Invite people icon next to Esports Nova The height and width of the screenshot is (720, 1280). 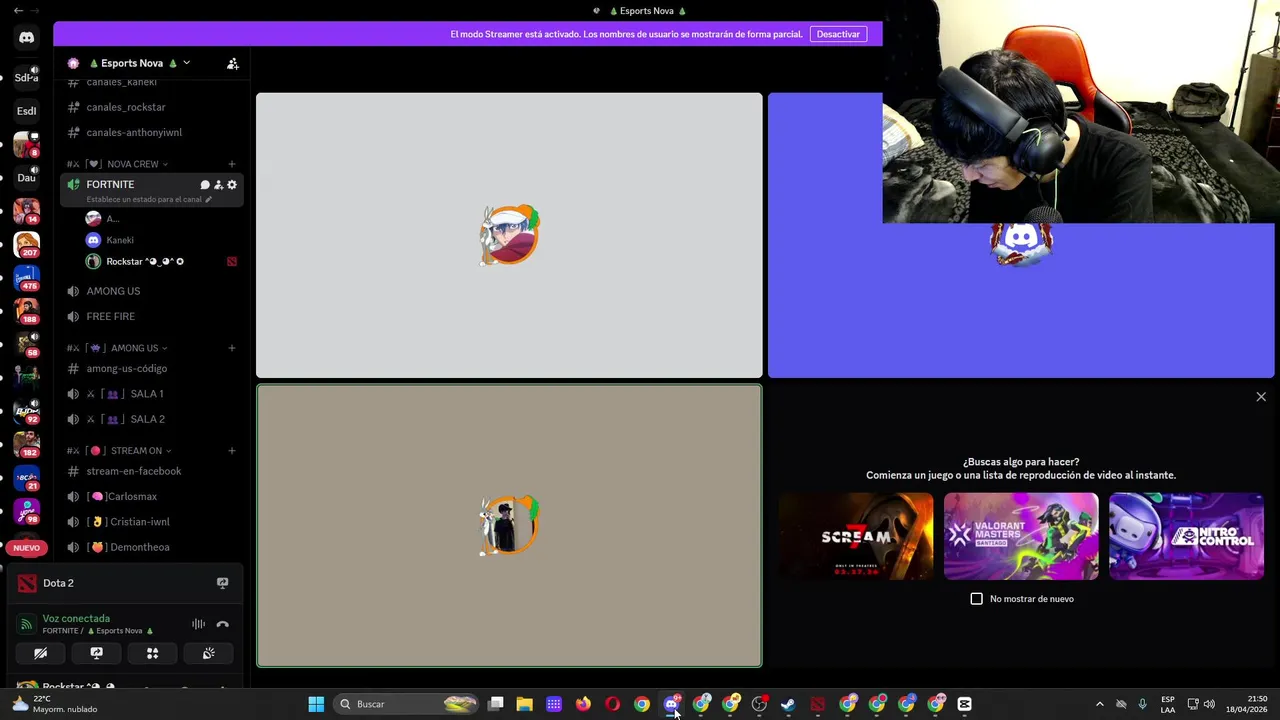coord(233,63)
